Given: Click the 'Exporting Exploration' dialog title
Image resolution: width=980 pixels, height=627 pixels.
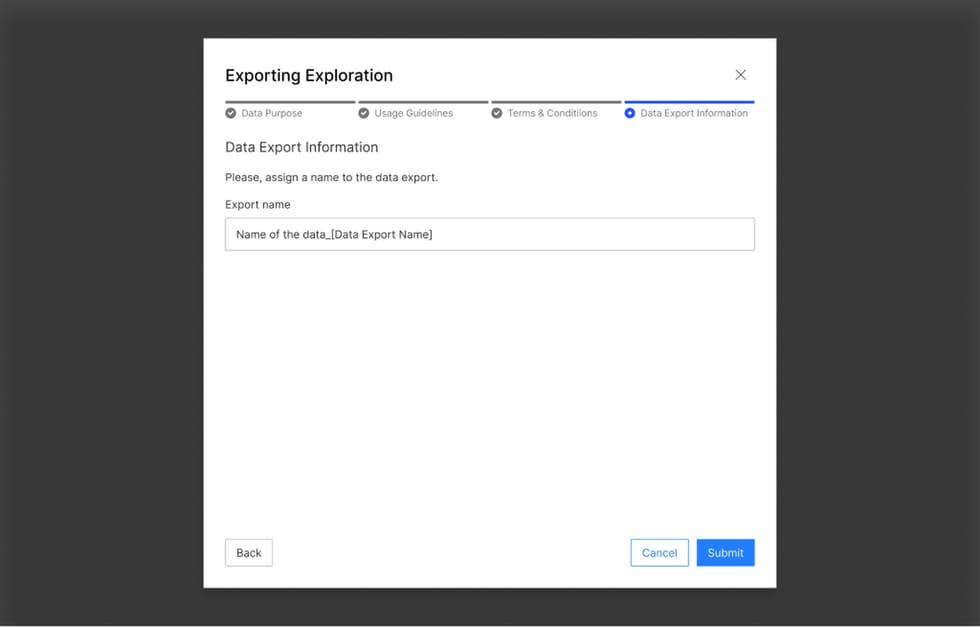Looking at the screenshot, I should tap(309, 76).
